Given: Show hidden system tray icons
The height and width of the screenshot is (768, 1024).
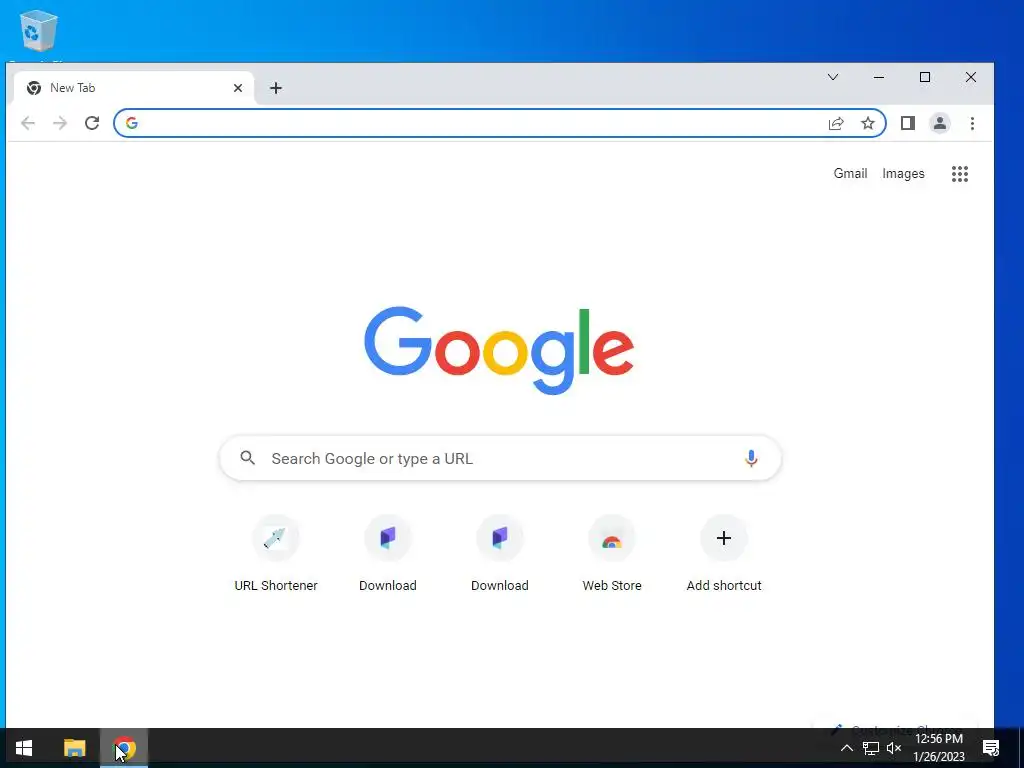Looking at the screenshot, I should (846, 748).
